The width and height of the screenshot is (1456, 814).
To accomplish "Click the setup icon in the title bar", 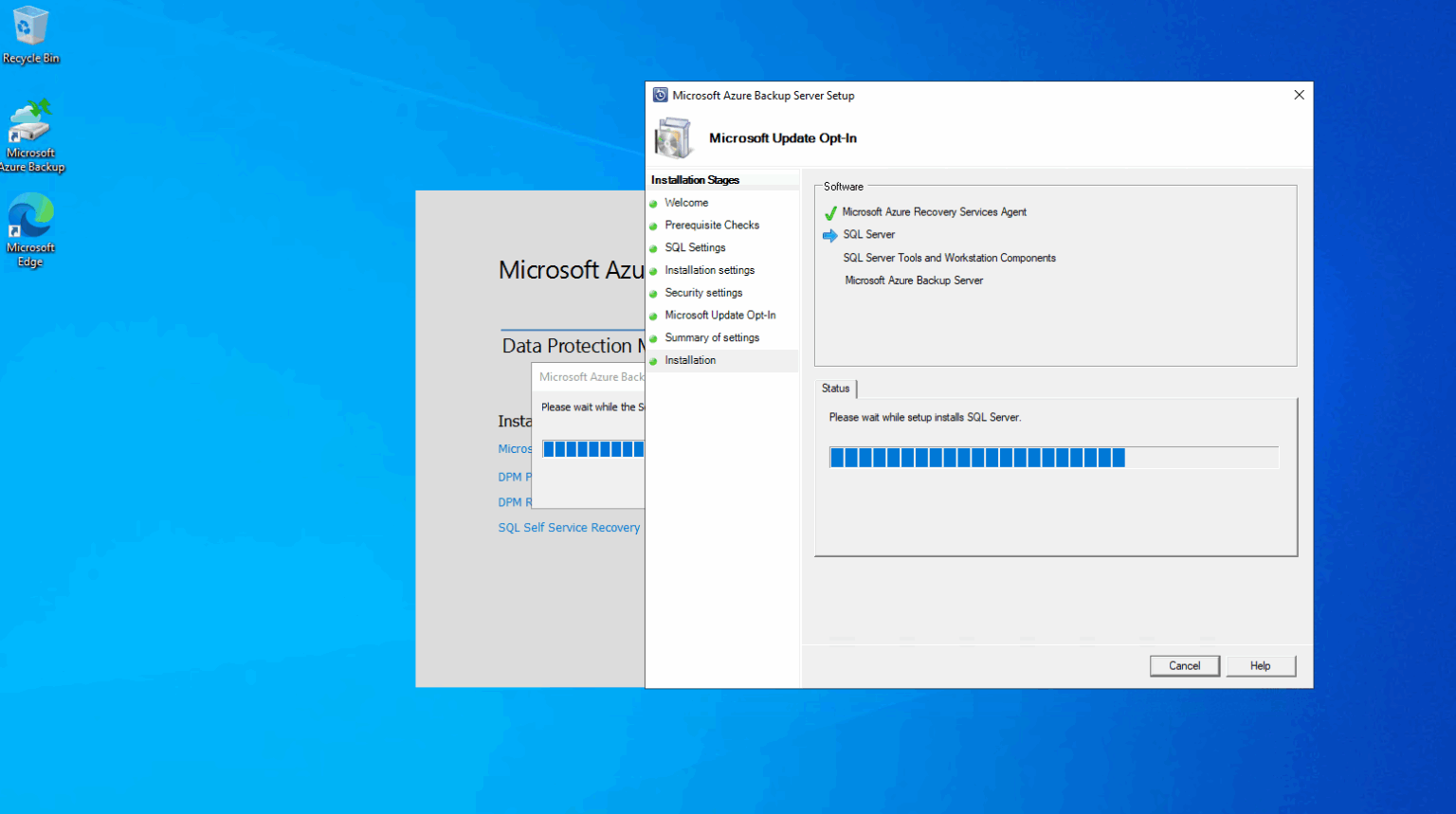I will [658, 95].
